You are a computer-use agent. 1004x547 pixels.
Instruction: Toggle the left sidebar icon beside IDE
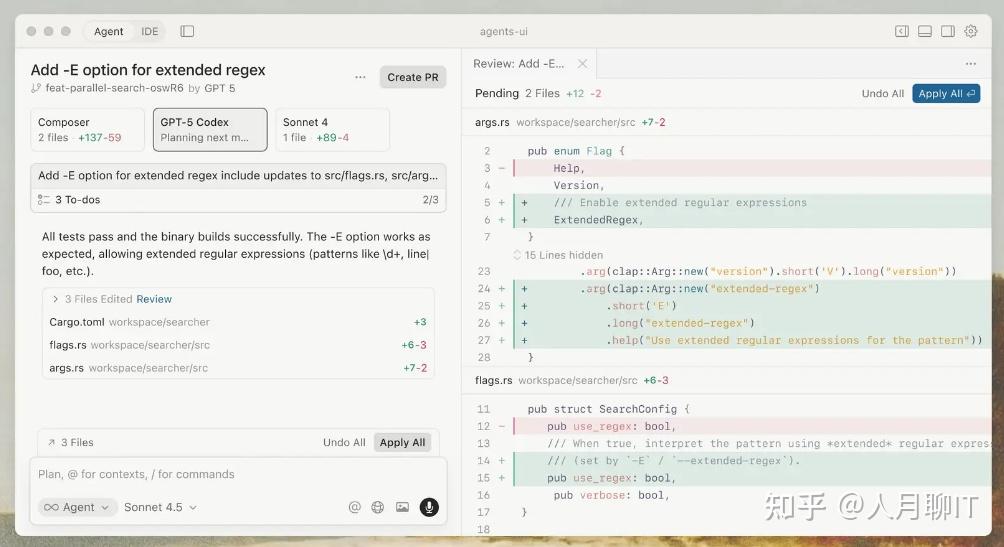pos(187,31)
